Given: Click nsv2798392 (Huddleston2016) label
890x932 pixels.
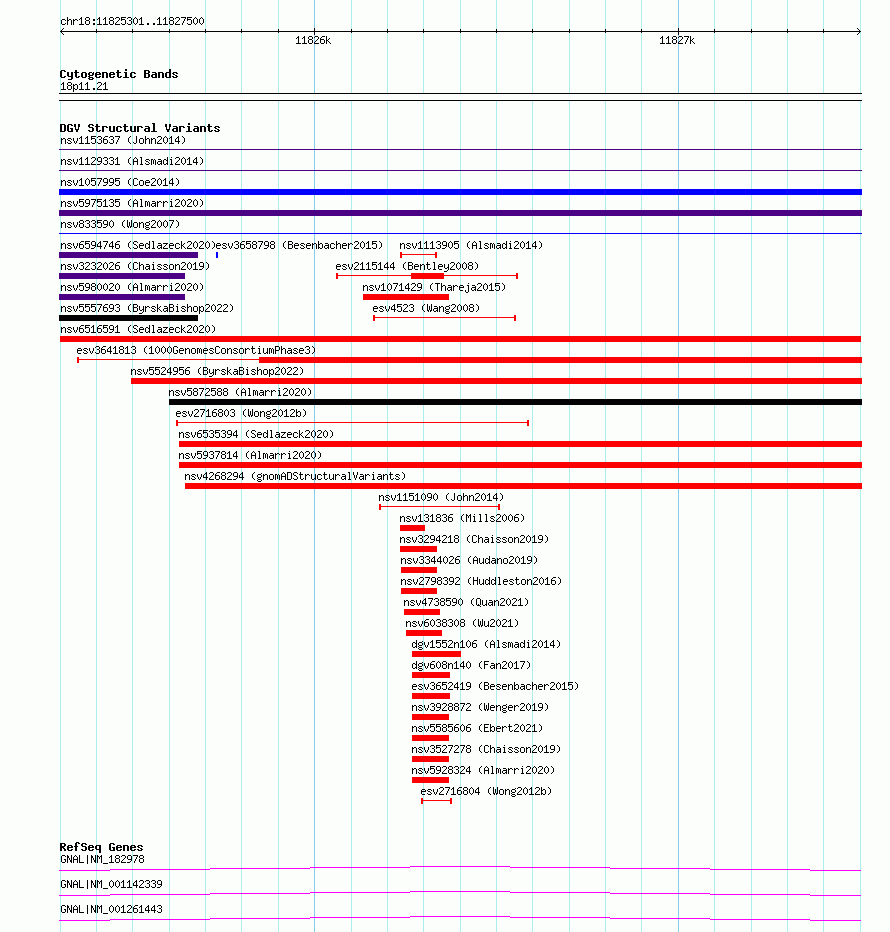Looking at the screenshot, I should (481, 581).
